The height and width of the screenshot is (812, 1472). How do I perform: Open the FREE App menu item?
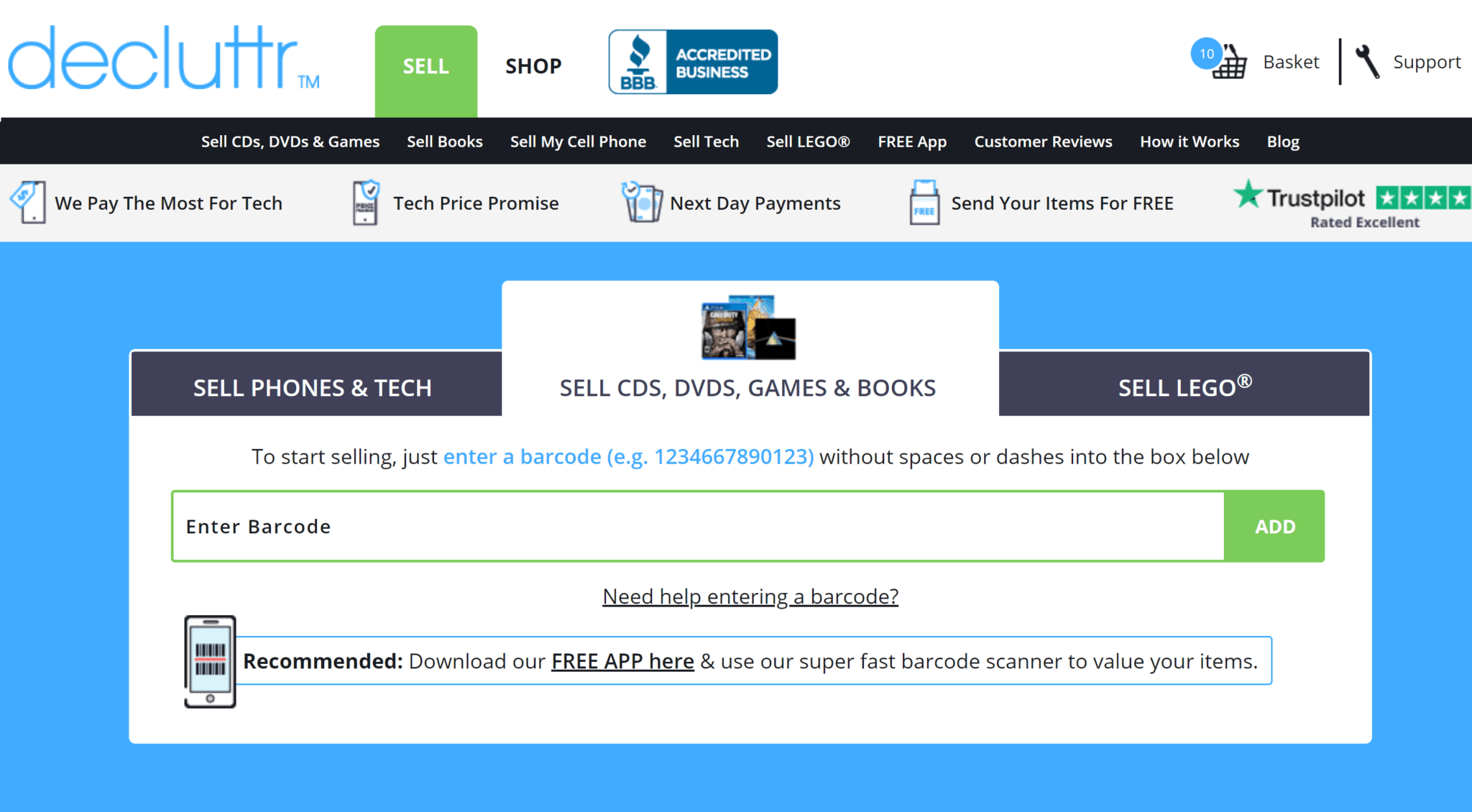coord(912,142)
